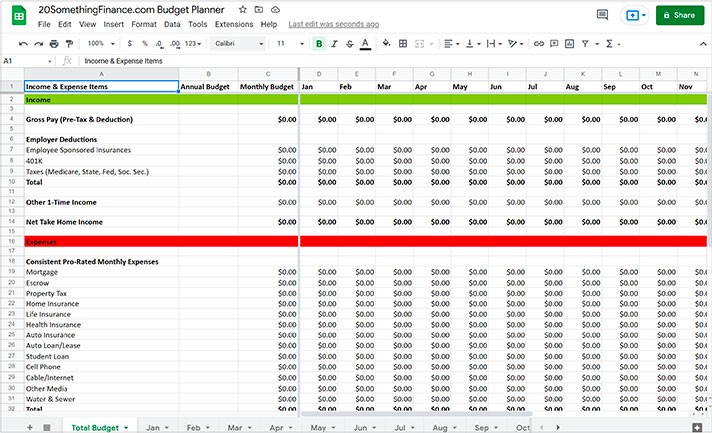Open the Calibri font dropdown
Screen dimensions: 712x433
point(238,44)
